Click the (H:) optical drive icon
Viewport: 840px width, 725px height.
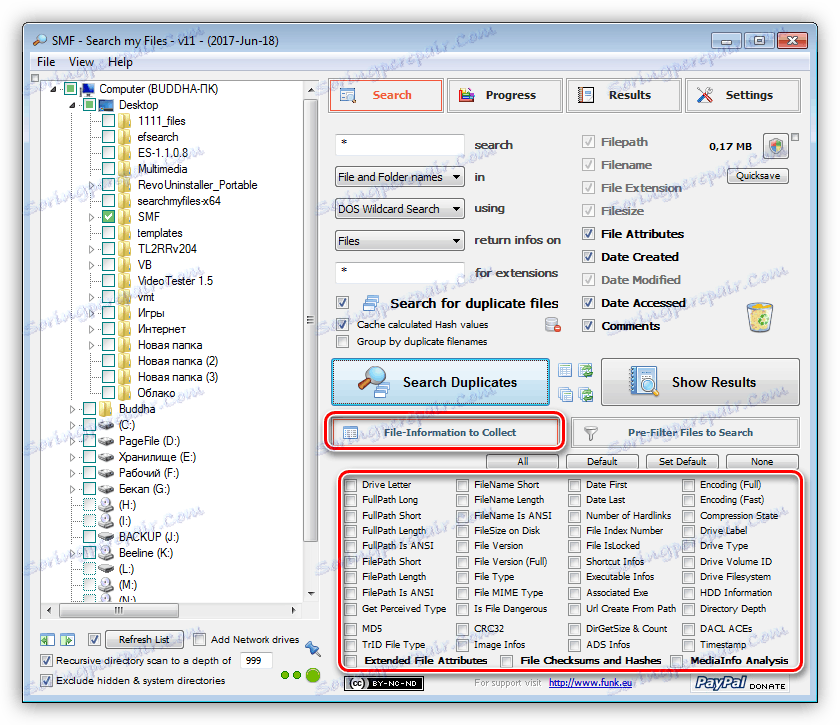pyautogui.click(x=106, y=505)
